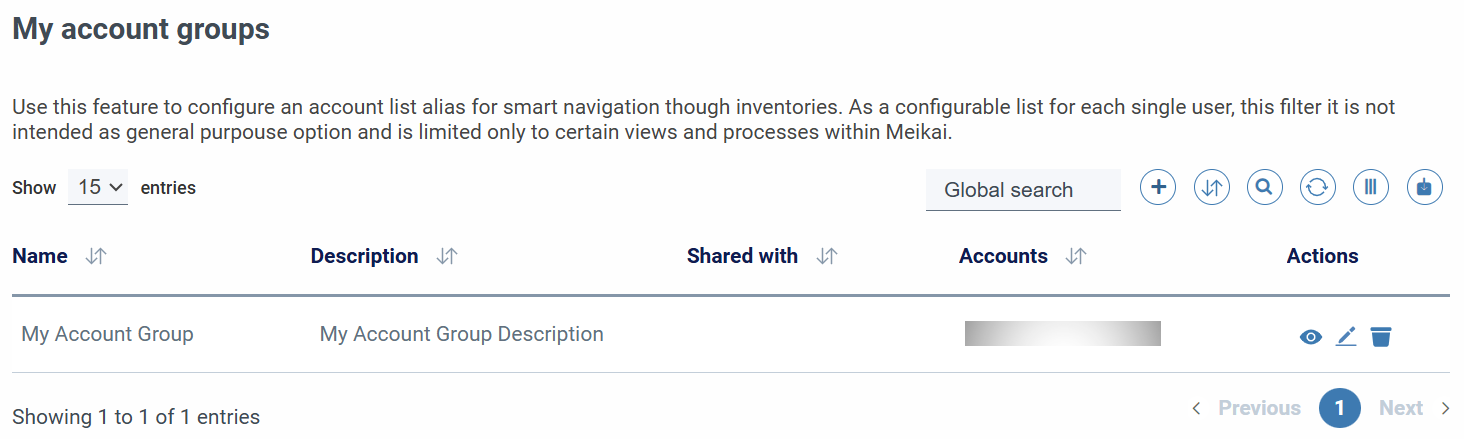Screen dimensions: 1464x439
Task: Select page 1 in pagination
Action: (x=1340, y=408)
